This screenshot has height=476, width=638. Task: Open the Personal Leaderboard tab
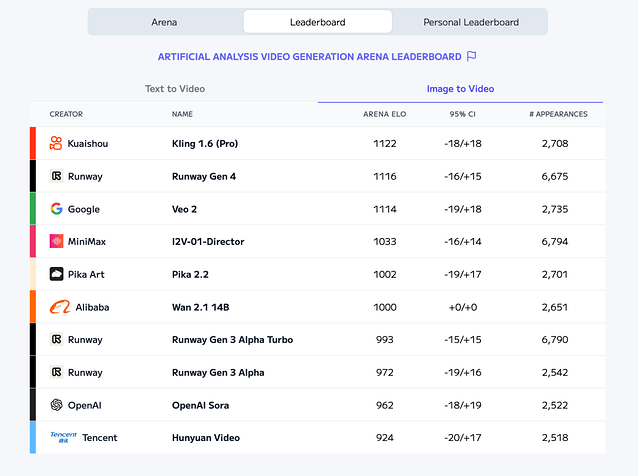470,22
